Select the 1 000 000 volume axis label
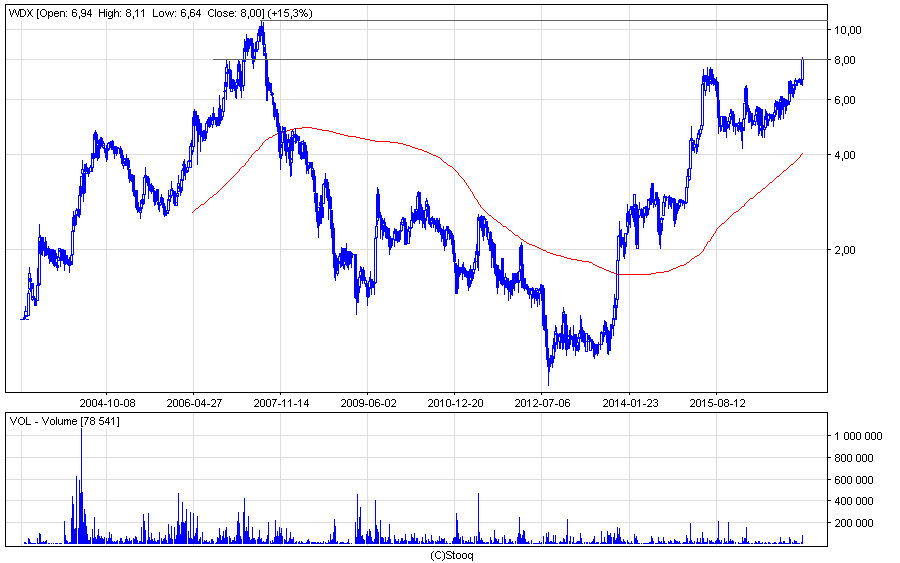The width and height of the screenshot is (900, 563). pyautogui.click(x=858, y=437)
